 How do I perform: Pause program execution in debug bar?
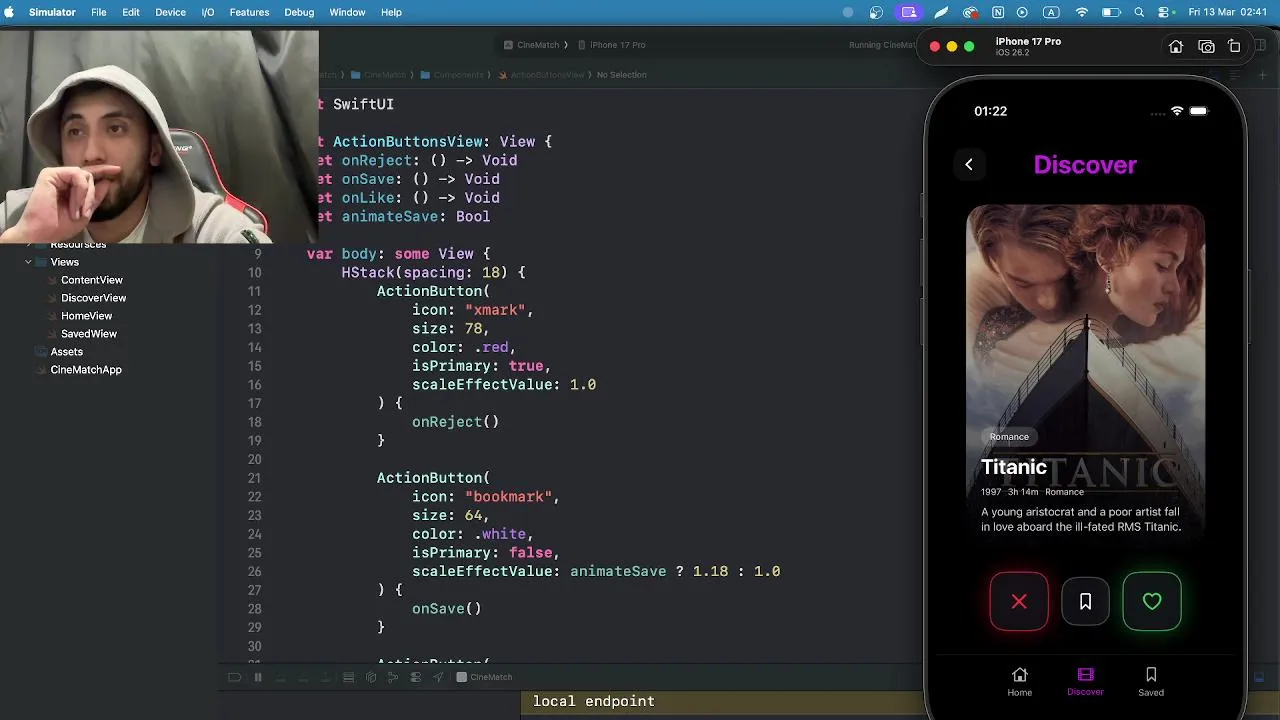(257, 677)
